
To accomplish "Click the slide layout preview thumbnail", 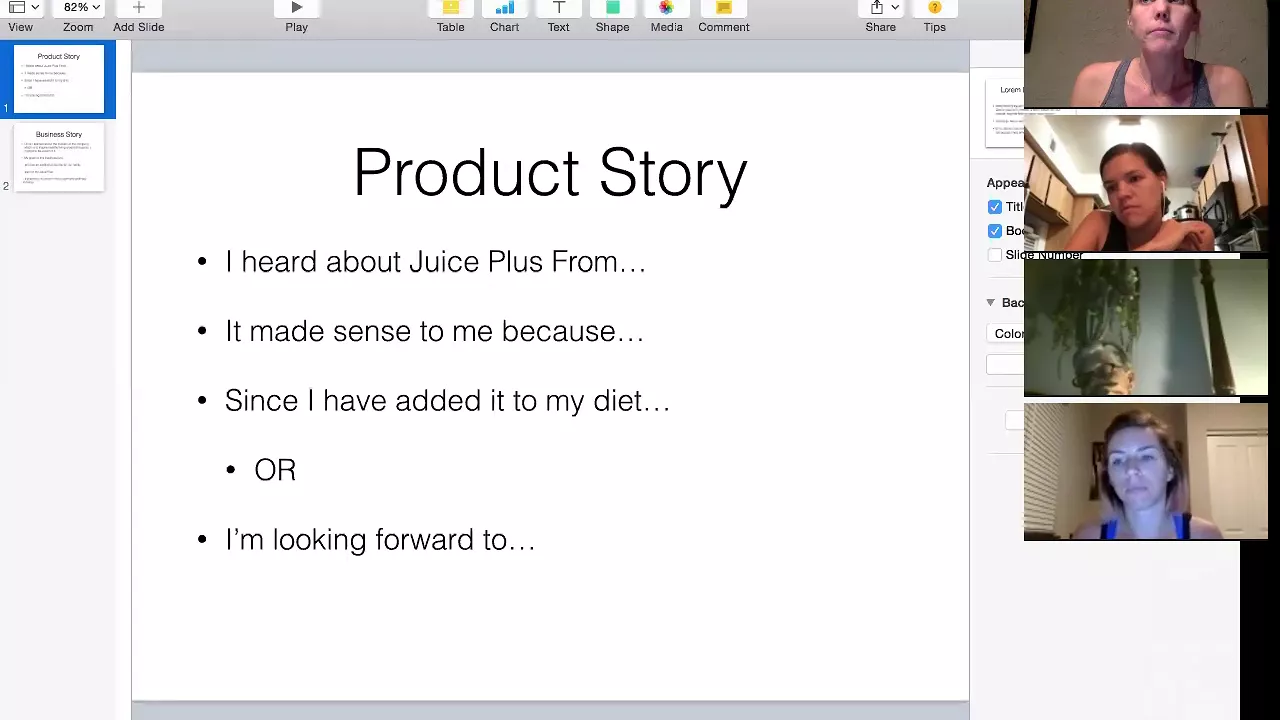I will [x=1005, y=113].
